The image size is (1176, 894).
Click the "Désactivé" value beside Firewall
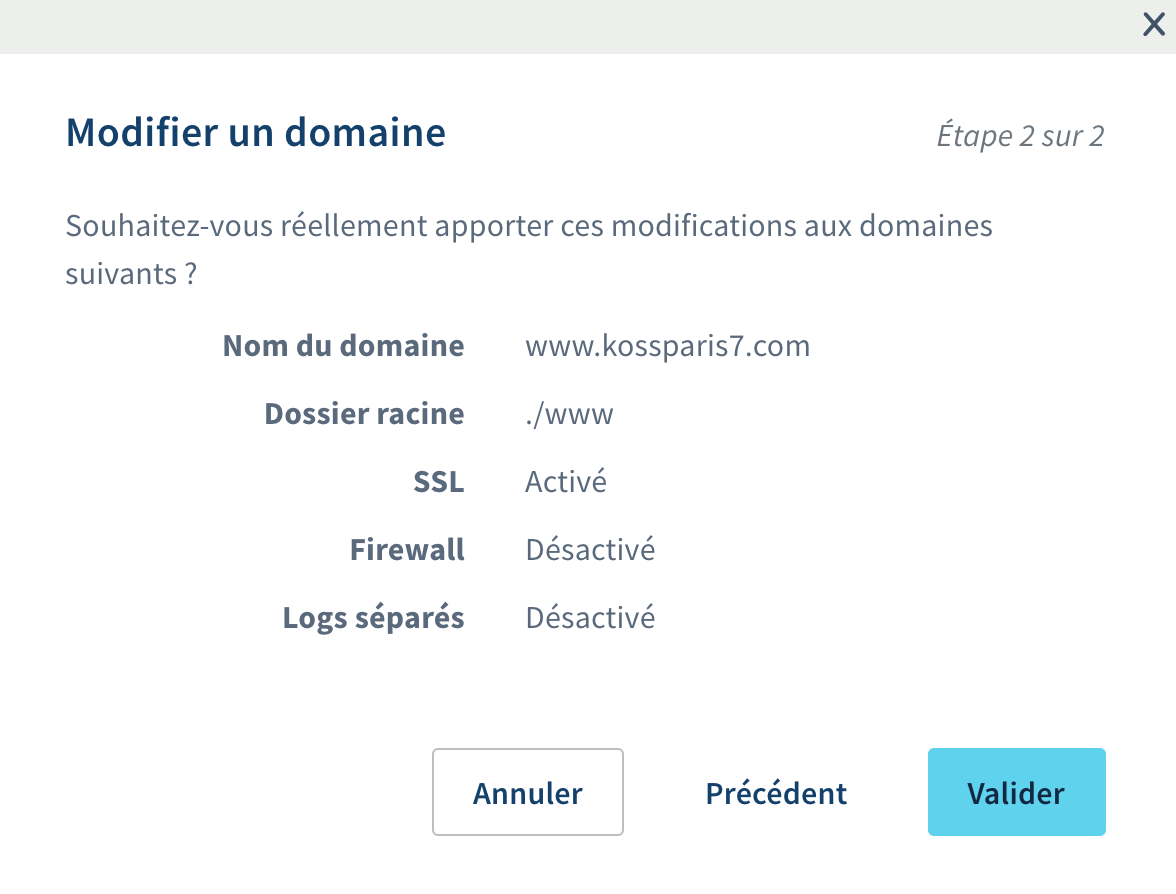click(590, 550)
